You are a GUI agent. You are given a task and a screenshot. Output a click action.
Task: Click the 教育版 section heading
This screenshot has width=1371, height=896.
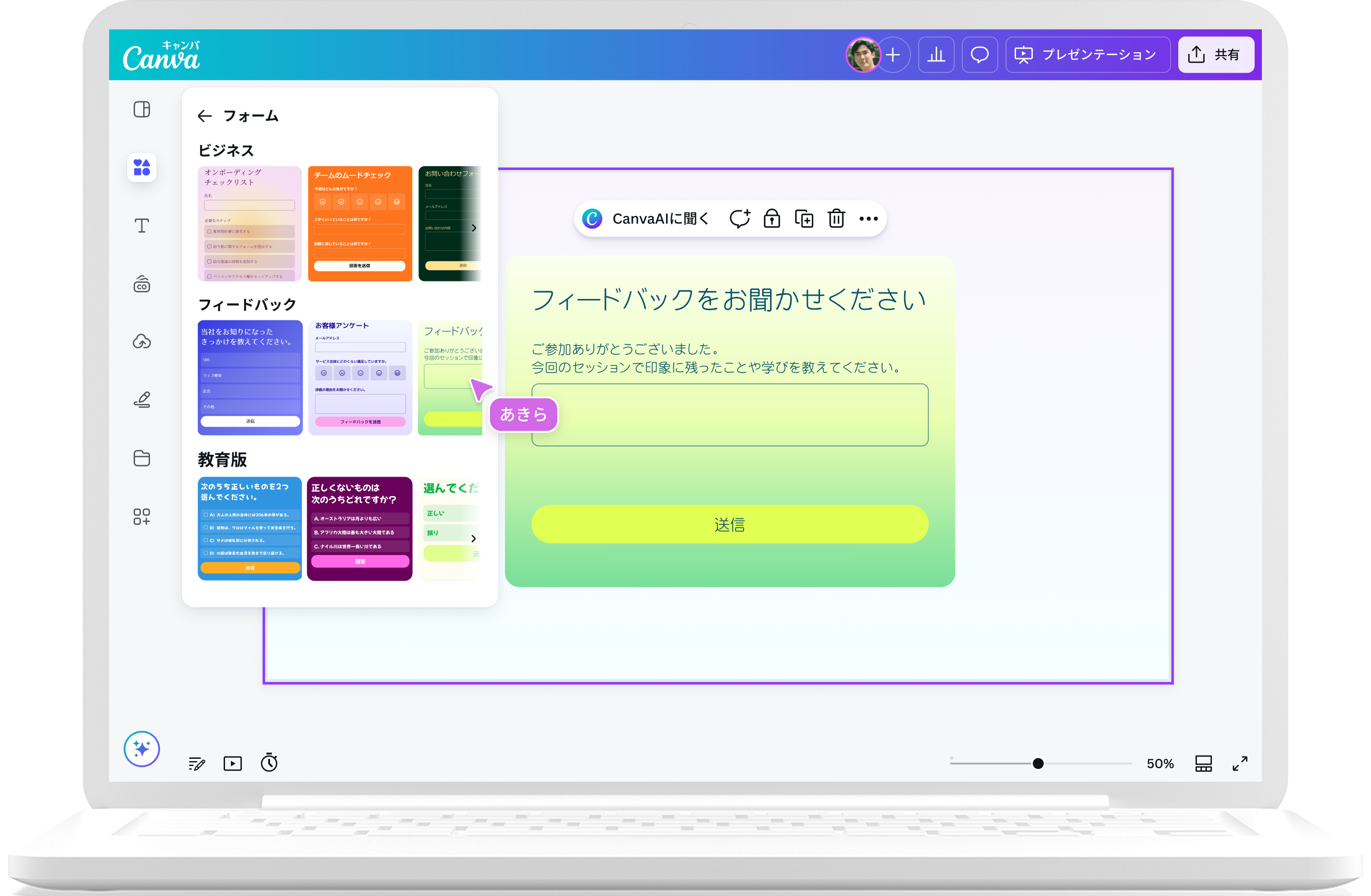point(222,459)
